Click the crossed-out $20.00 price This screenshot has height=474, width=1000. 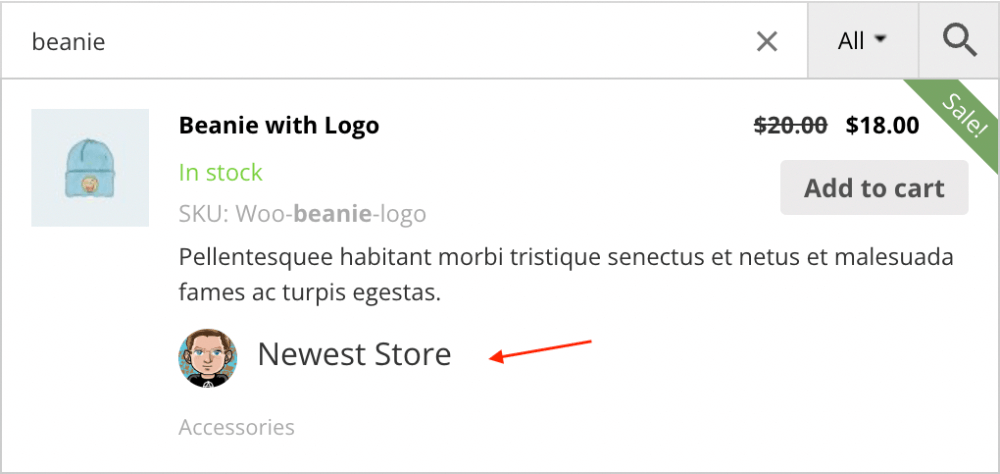coord(790,126)
